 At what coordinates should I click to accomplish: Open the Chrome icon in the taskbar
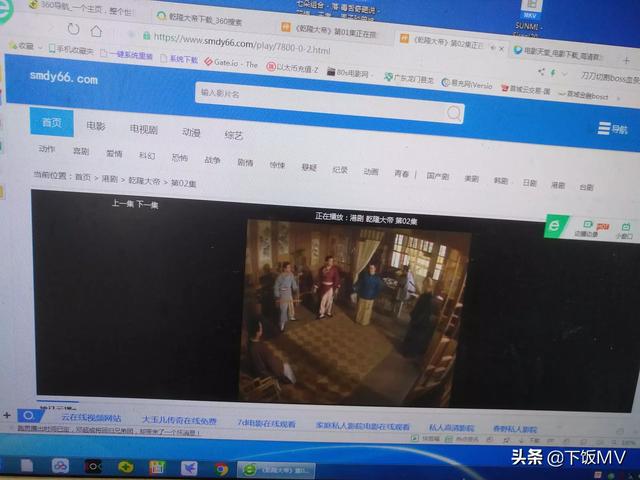221,469
